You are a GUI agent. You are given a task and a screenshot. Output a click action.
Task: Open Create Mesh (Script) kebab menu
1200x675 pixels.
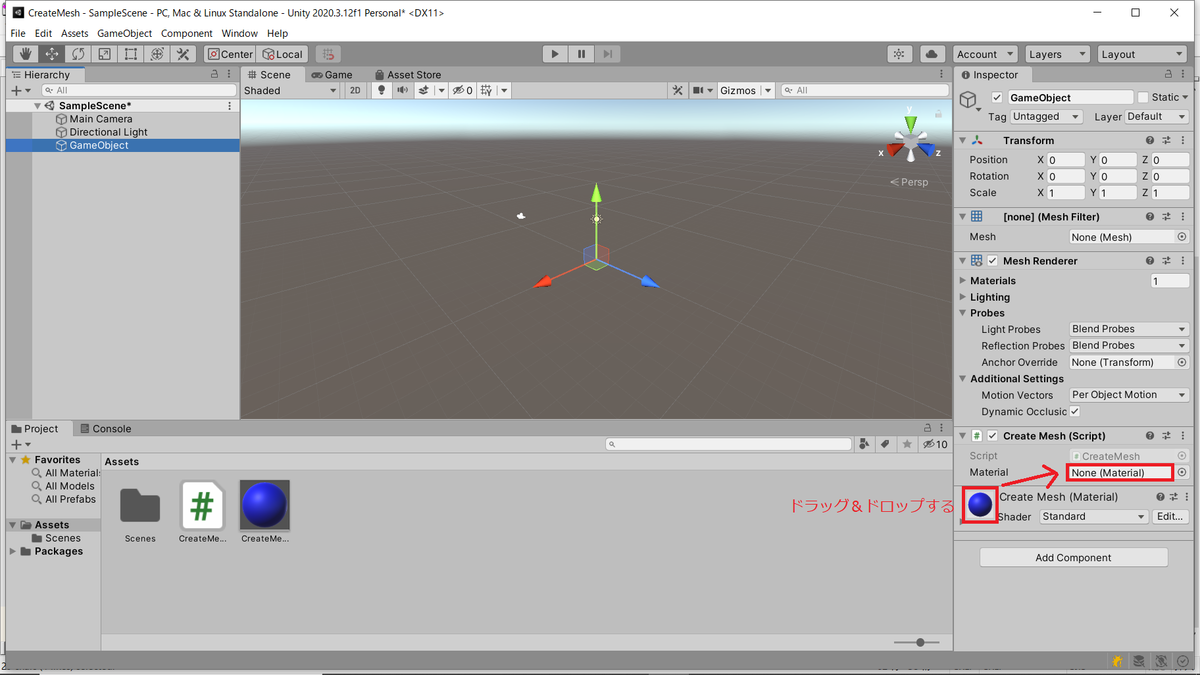tap(1181, 436)
